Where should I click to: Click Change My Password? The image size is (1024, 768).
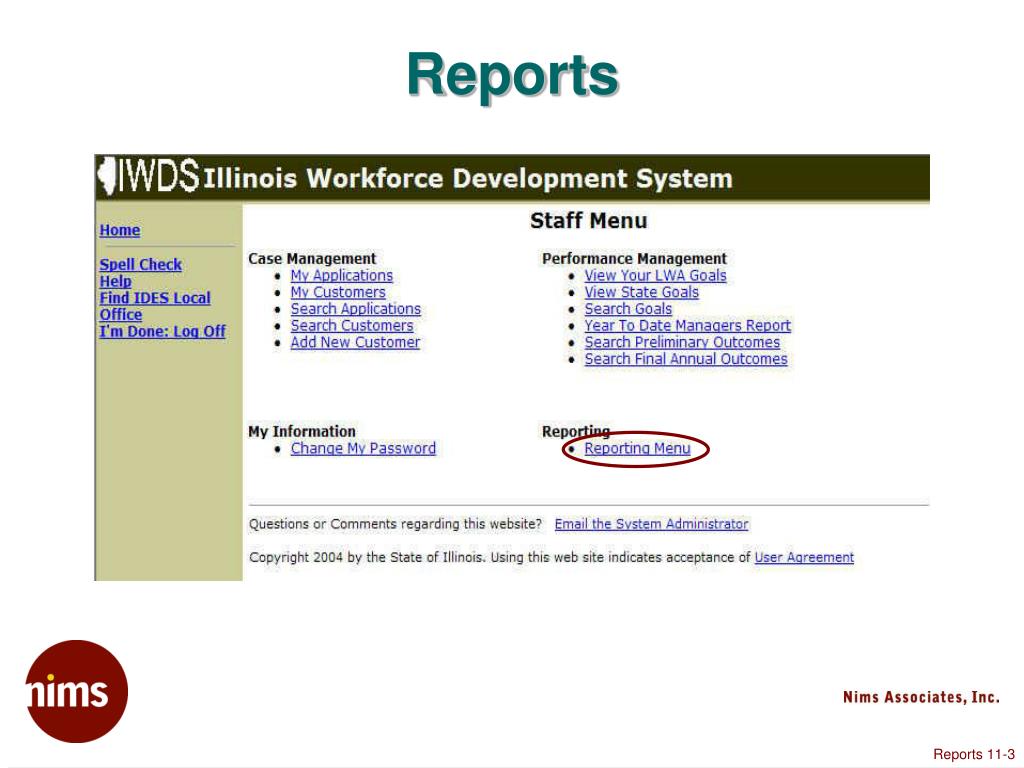[x=362, y=449]
